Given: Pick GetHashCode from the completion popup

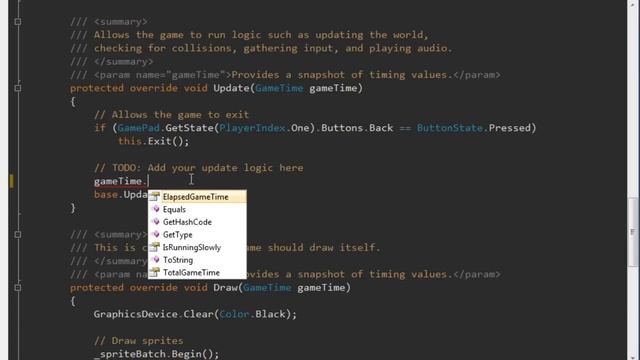Looking at the screenshot, I should tap(197, 222).
